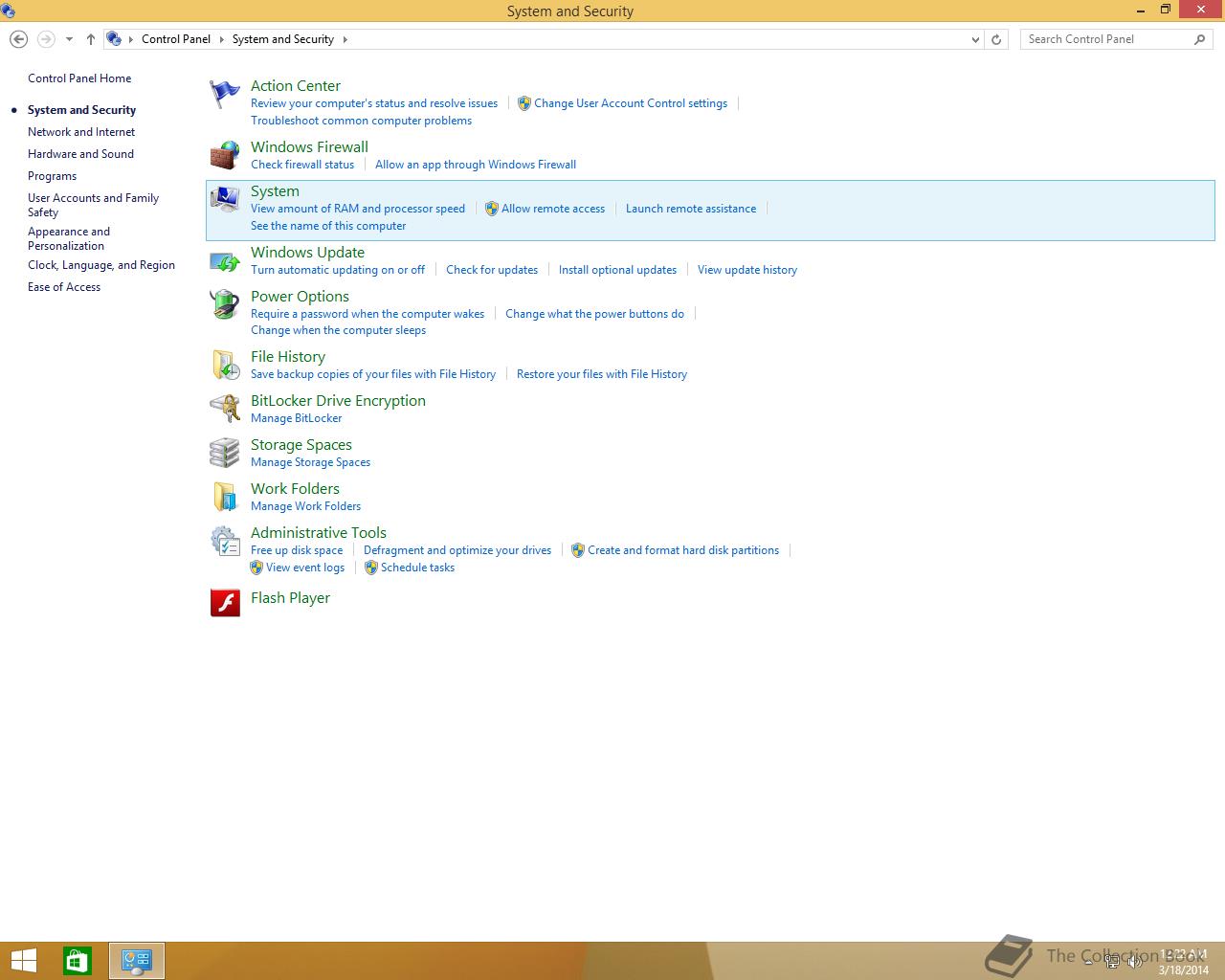This screenshot has width=1225, height=980.
Task: Click Launch remote assistance
Action: 691,209
